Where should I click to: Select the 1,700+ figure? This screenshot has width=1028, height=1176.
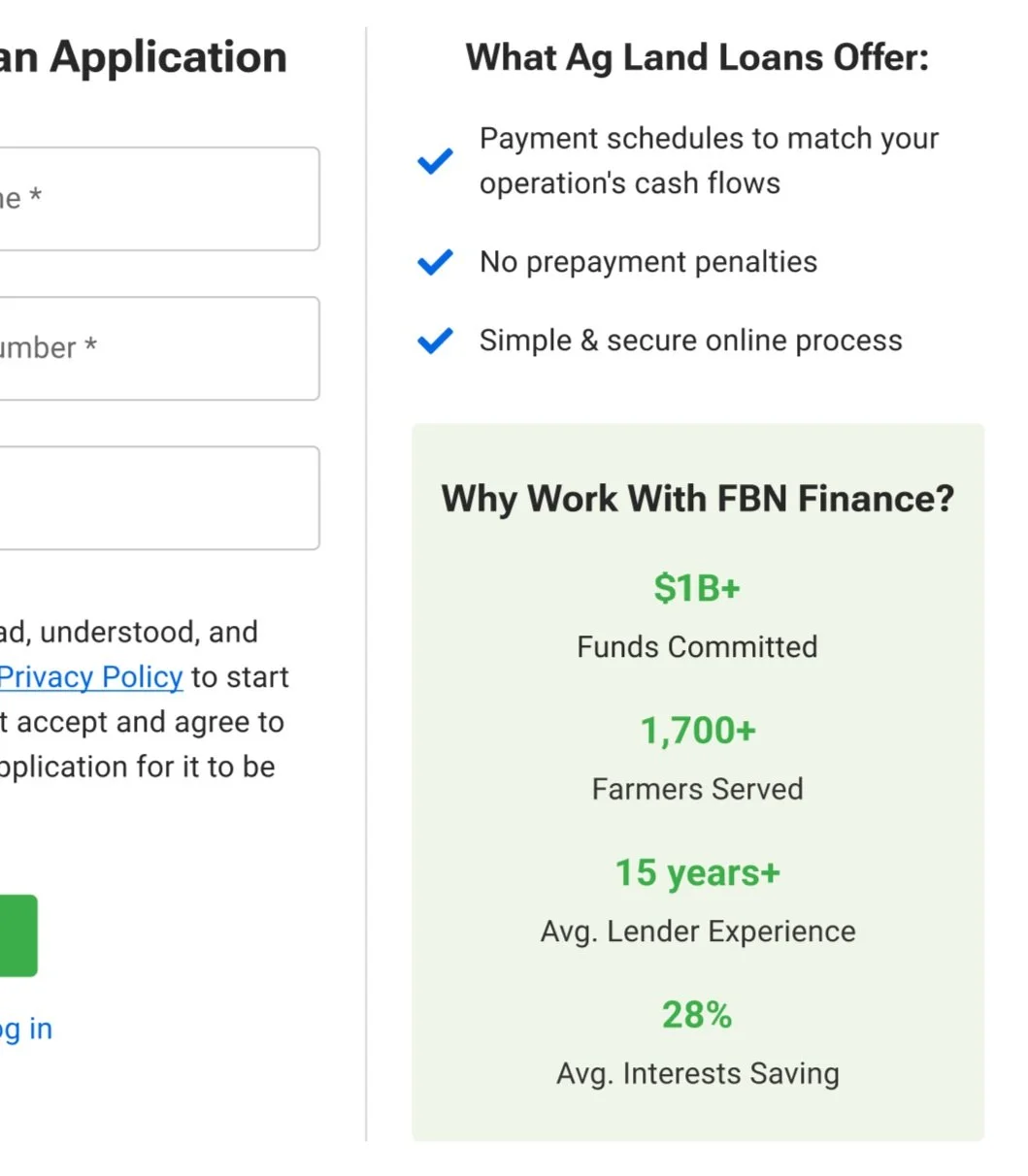(x=697, y=731)
